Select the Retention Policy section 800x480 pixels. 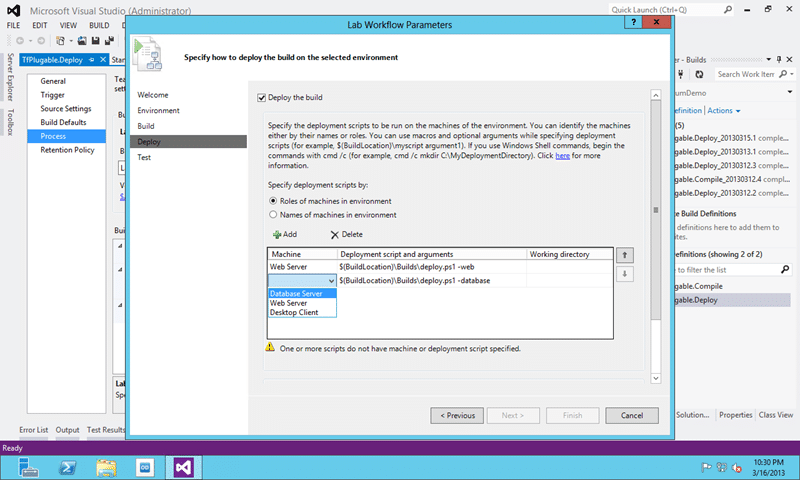[x=67, y=150]
